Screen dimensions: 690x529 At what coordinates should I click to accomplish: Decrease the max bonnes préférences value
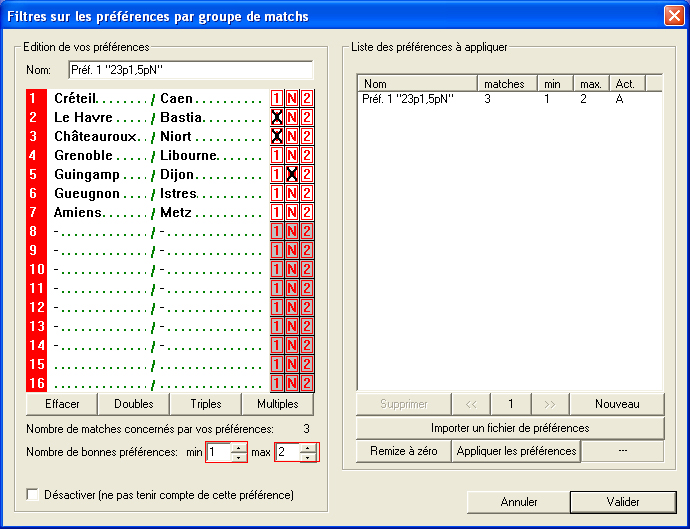308,457
